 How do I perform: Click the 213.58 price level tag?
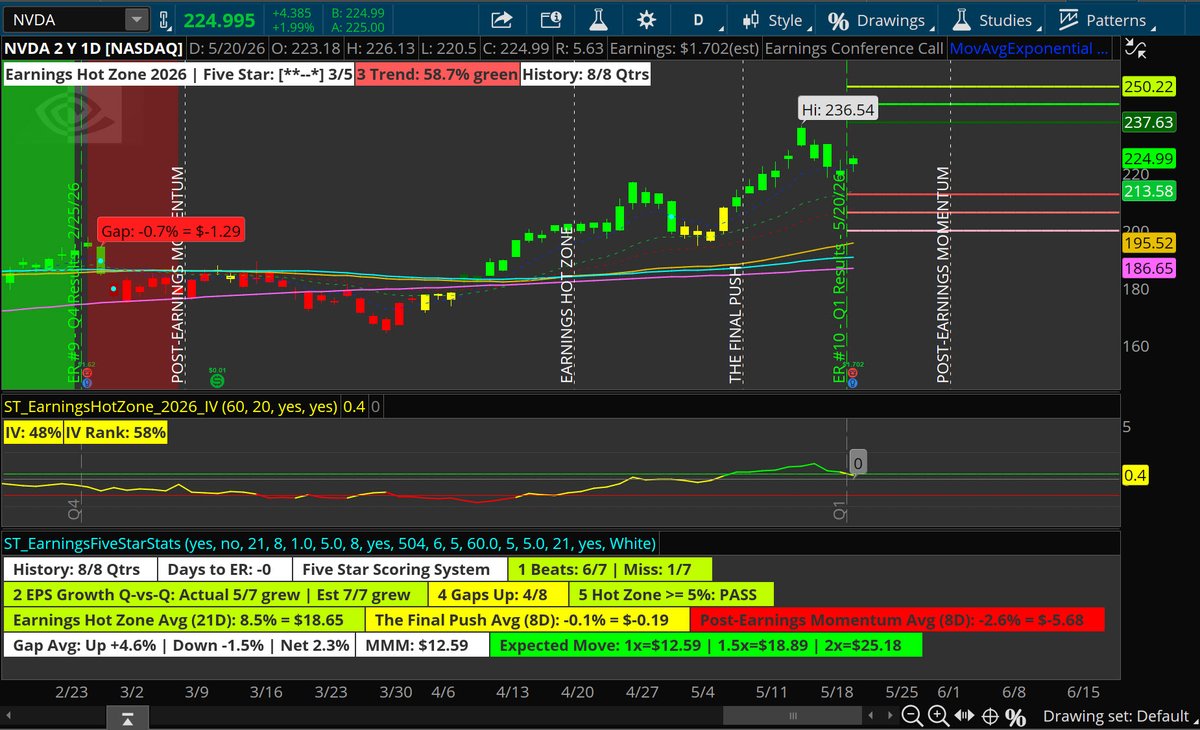pyautogui.click(x=1148, y=192)
